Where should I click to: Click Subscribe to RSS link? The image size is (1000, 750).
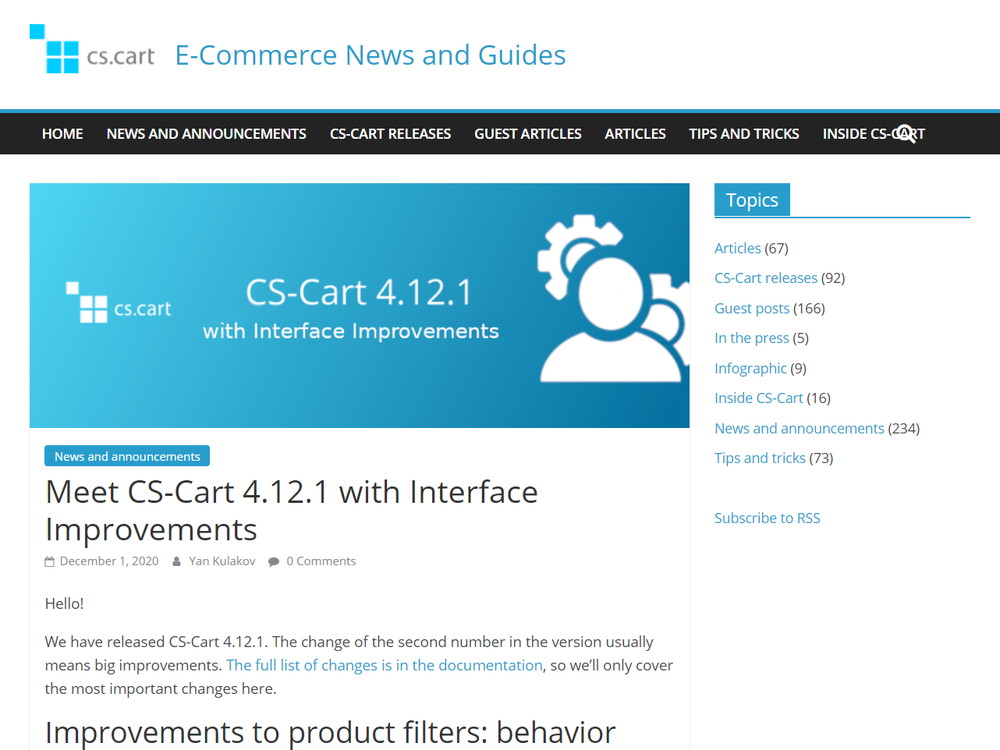[767, 518]
